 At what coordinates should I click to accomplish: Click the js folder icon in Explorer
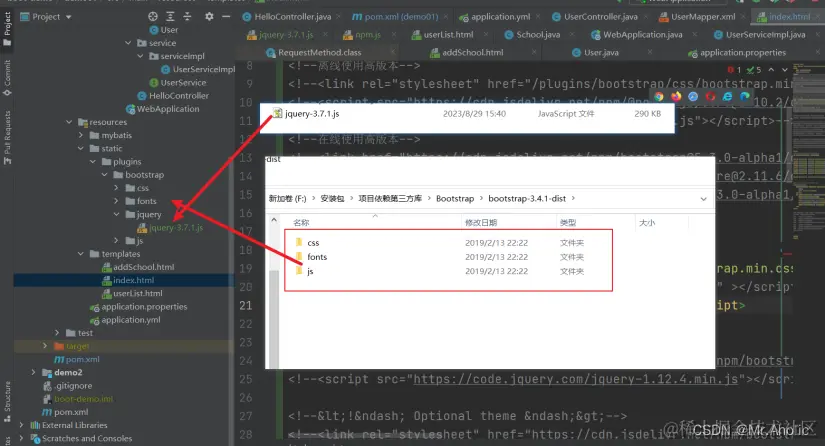click(299, 270)
